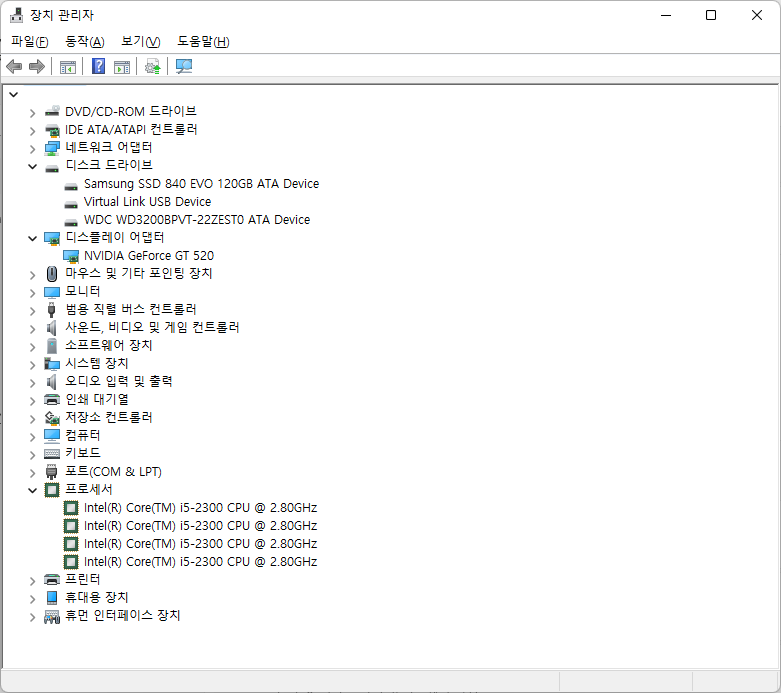Image resolution: width=781 pixels, height=693 pixels.
Task: Select Samsung SSD 840 EVO 120GB ATA Device
Action: (x=201, y=184)
